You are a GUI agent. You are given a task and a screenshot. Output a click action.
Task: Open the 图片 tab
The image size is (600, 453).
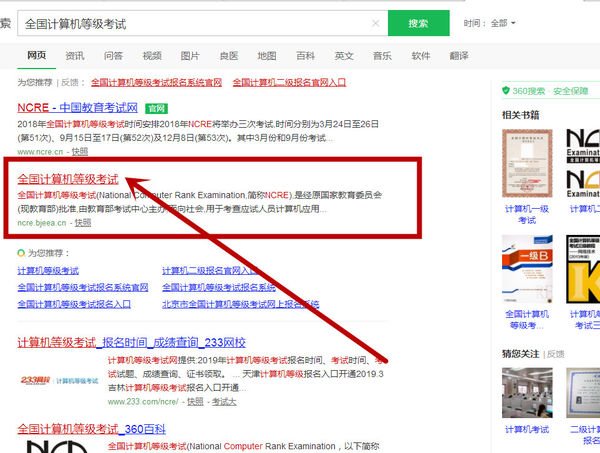(x=190, y=56)
